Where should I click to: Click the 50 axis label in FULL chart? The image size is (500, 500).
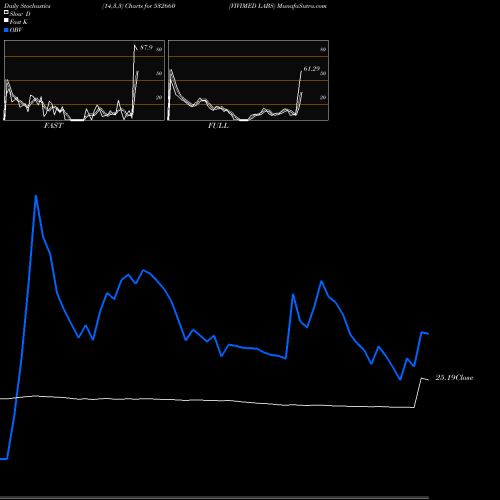(x=323, y=73)
